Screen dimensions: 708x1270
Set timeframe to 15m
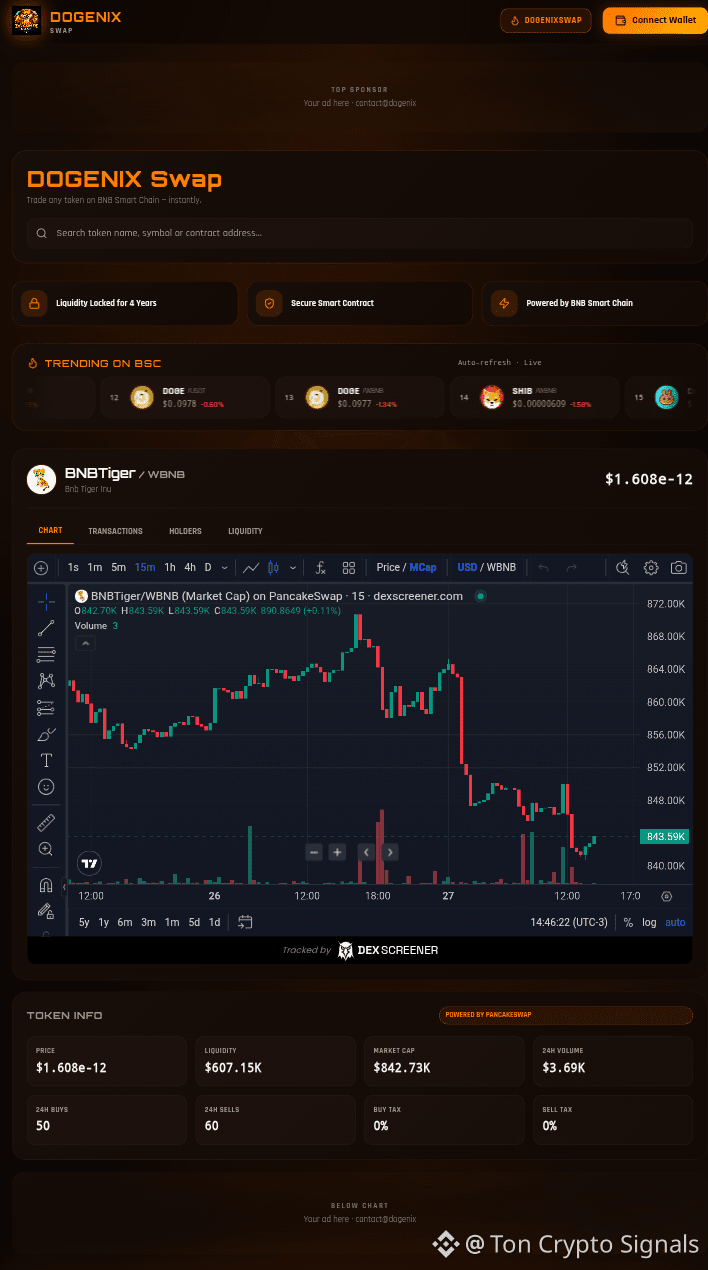pos(145,567)
